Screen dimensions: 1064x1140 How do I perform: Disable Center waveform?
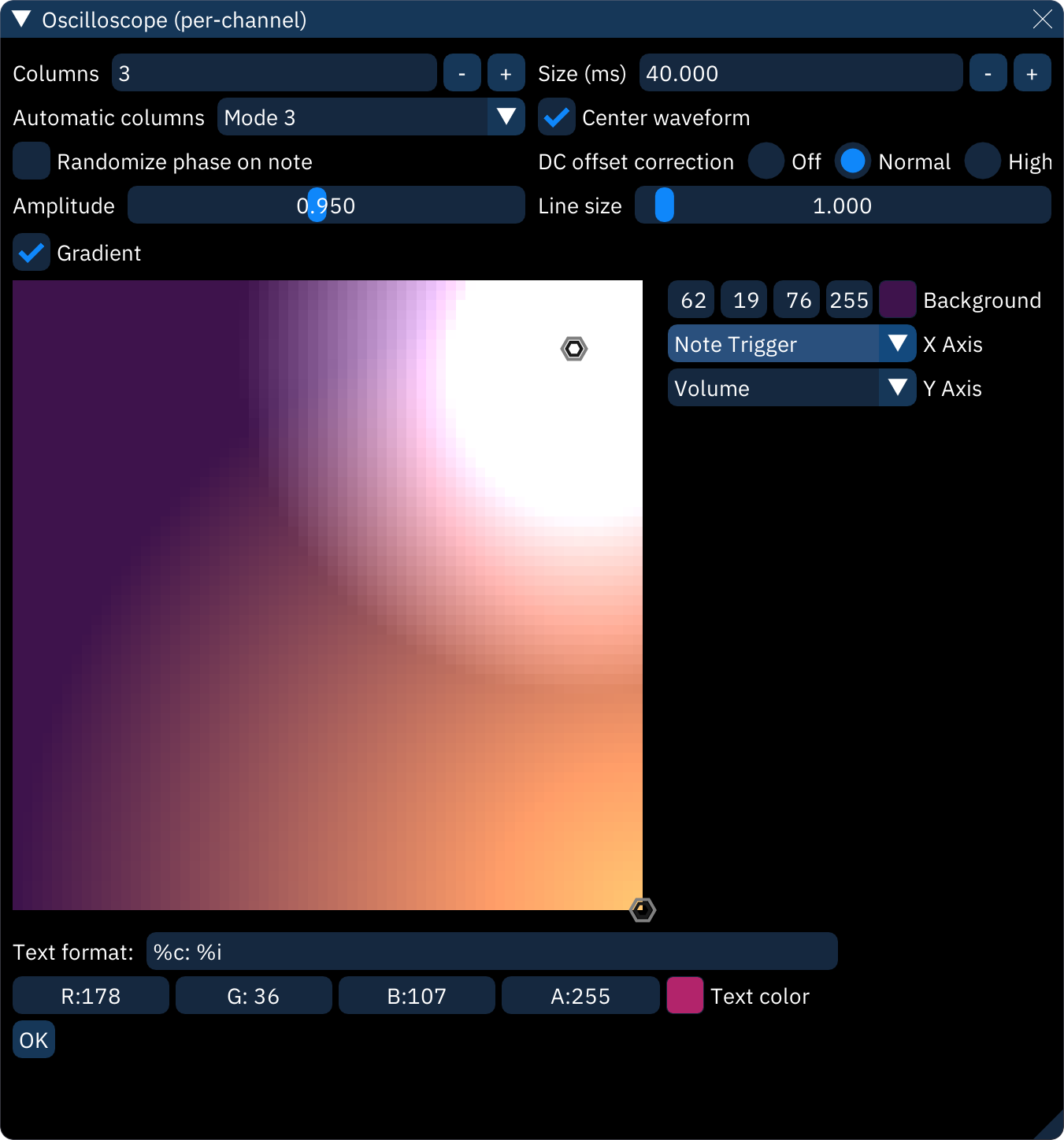[x=557, y=117]
